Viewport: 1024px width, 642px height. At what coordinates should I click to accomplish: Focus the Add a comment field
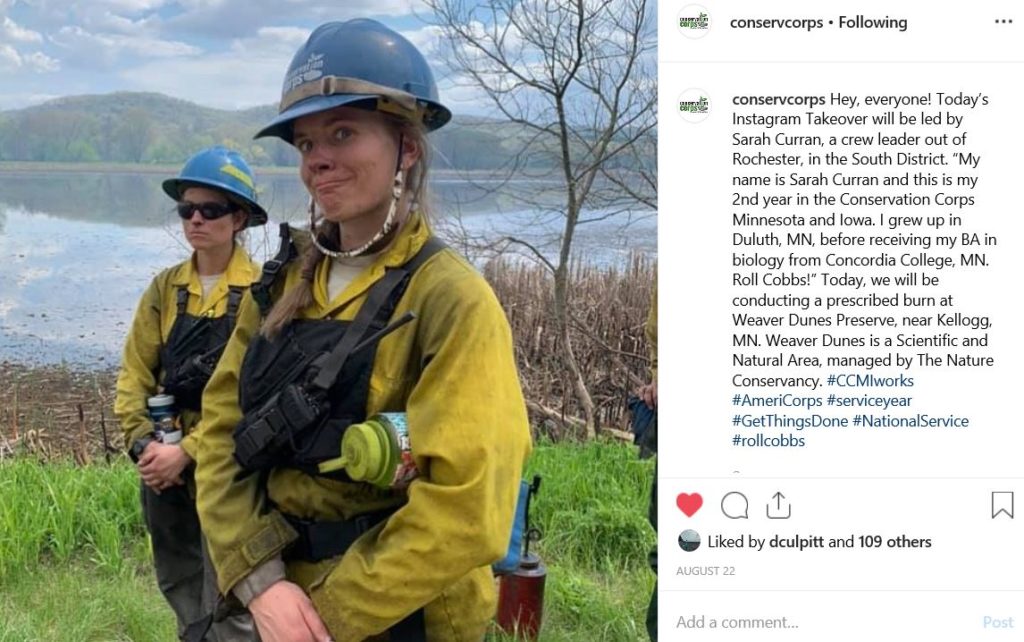point(824,622)
